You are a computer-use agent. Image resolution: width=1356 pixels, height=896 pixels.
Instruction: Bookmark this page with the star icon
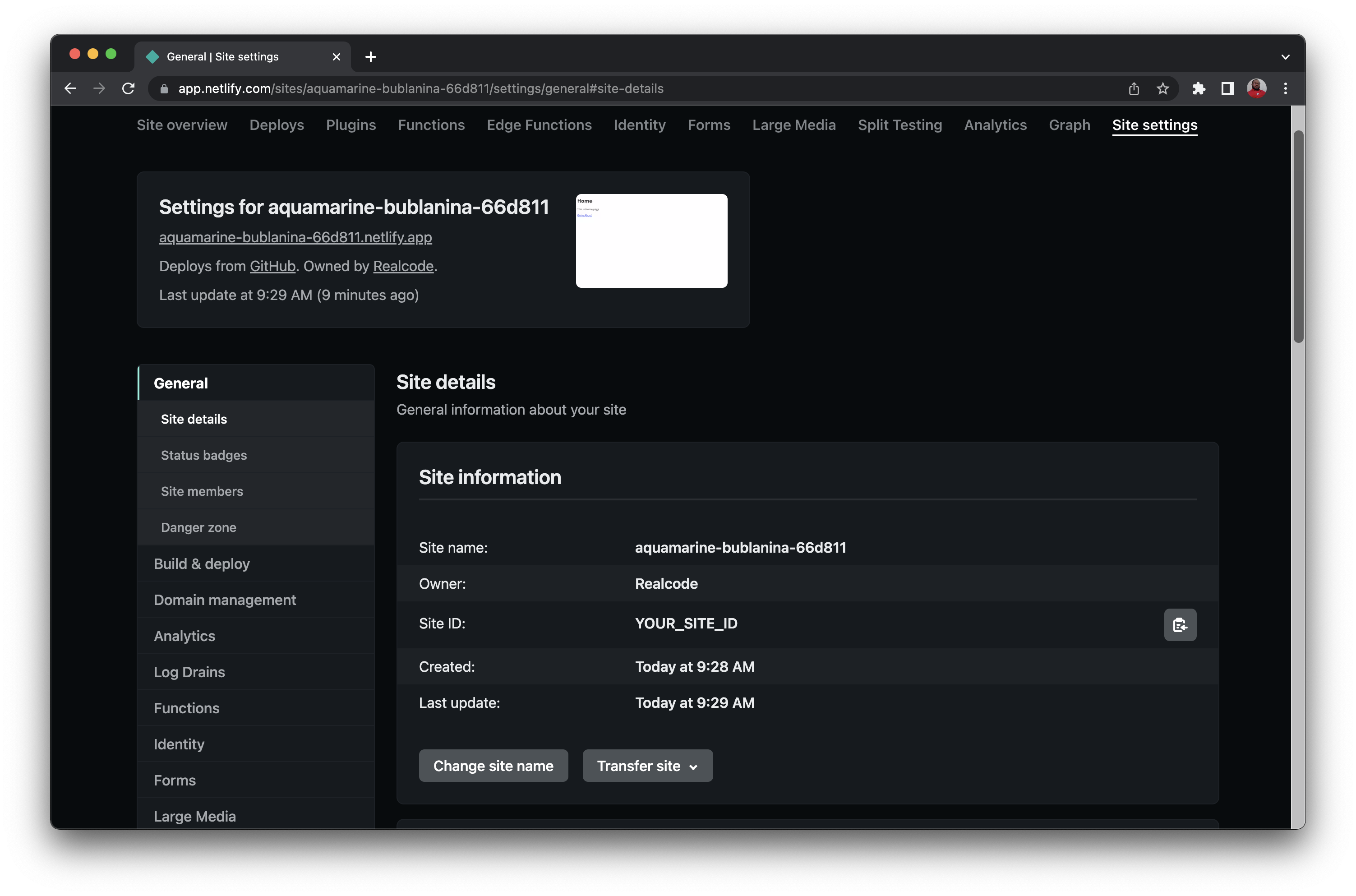pos(1163,88)
